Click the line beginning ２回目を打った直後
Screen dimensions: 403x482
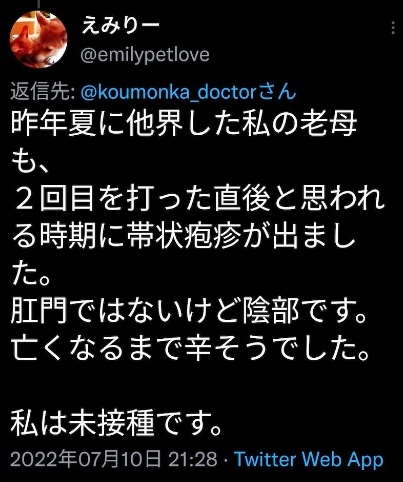[199, 200]
